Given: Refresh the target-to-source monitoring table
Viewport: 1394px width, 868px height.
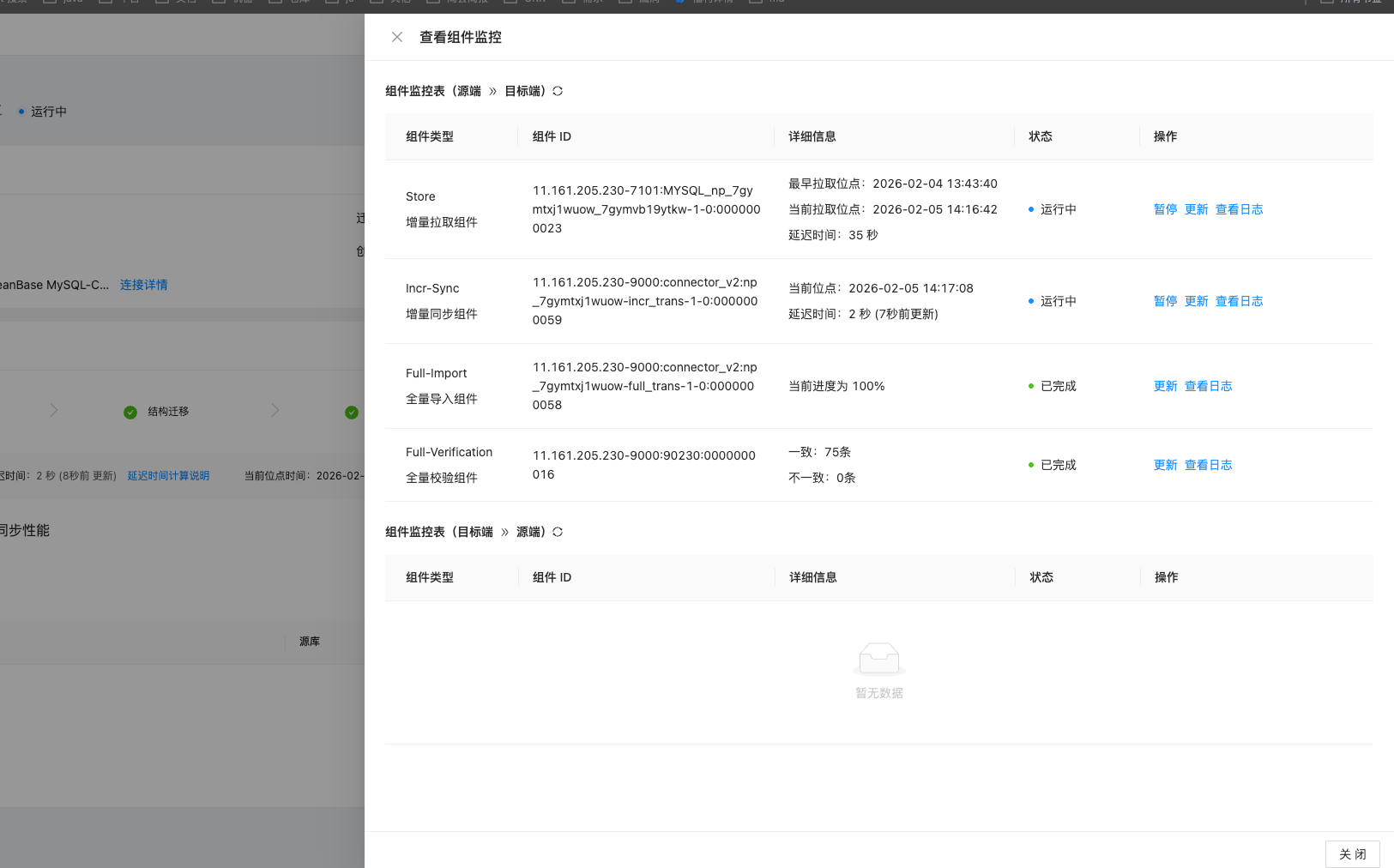Looking at the screenshot, I should click(558, 532).
